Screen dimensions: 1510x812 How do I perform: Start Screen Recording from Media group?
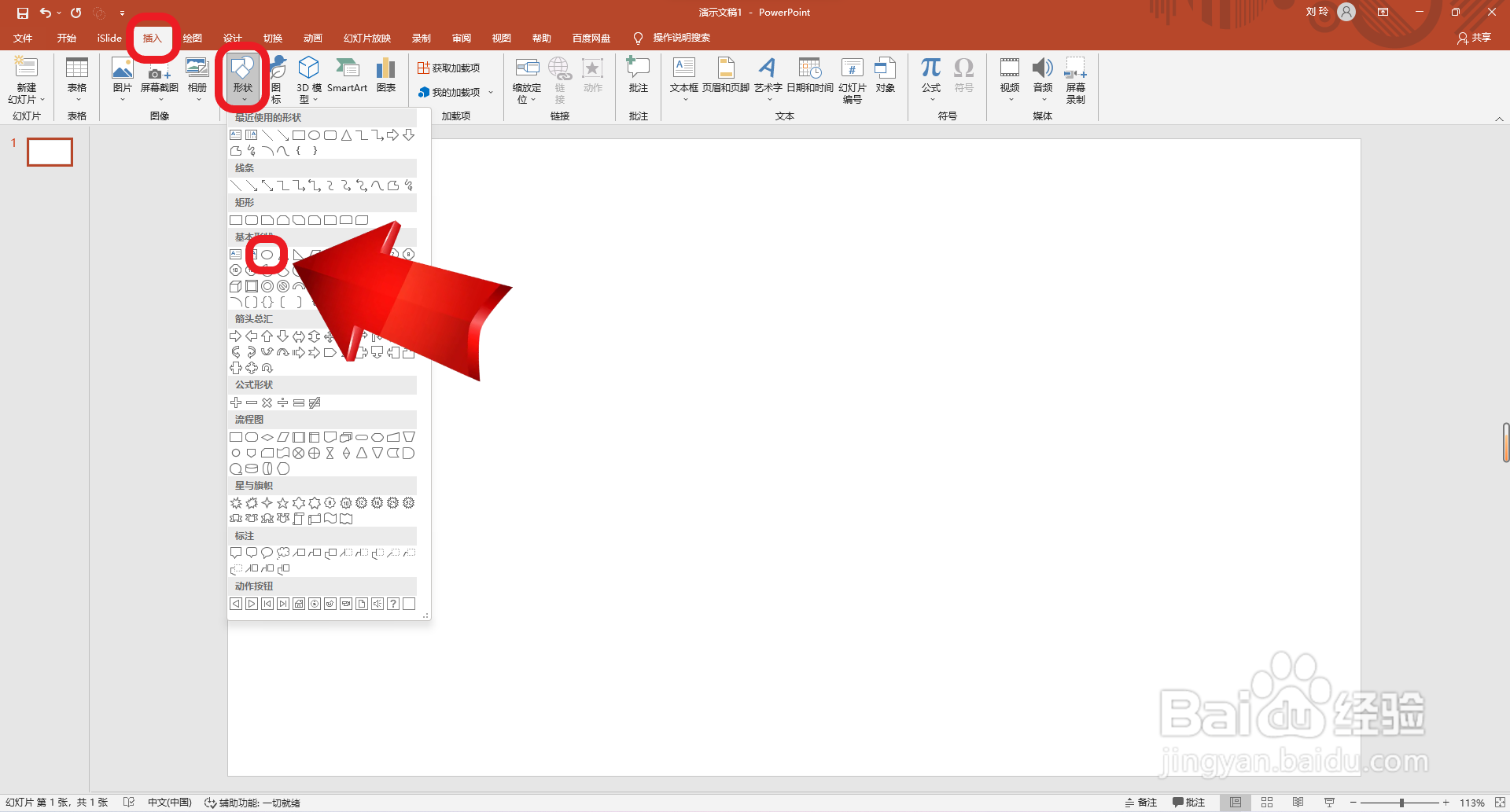tap(1076, 80)
